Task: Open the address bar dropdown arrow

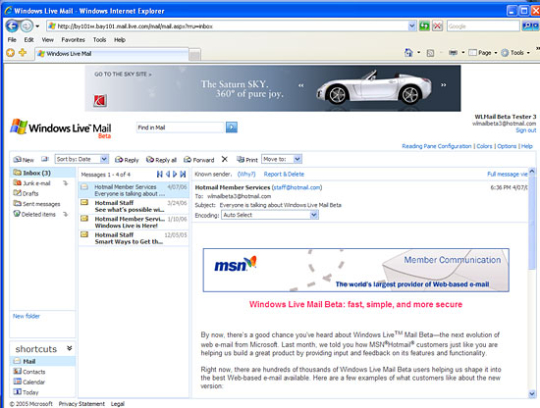Action: (x=412, y=26)
